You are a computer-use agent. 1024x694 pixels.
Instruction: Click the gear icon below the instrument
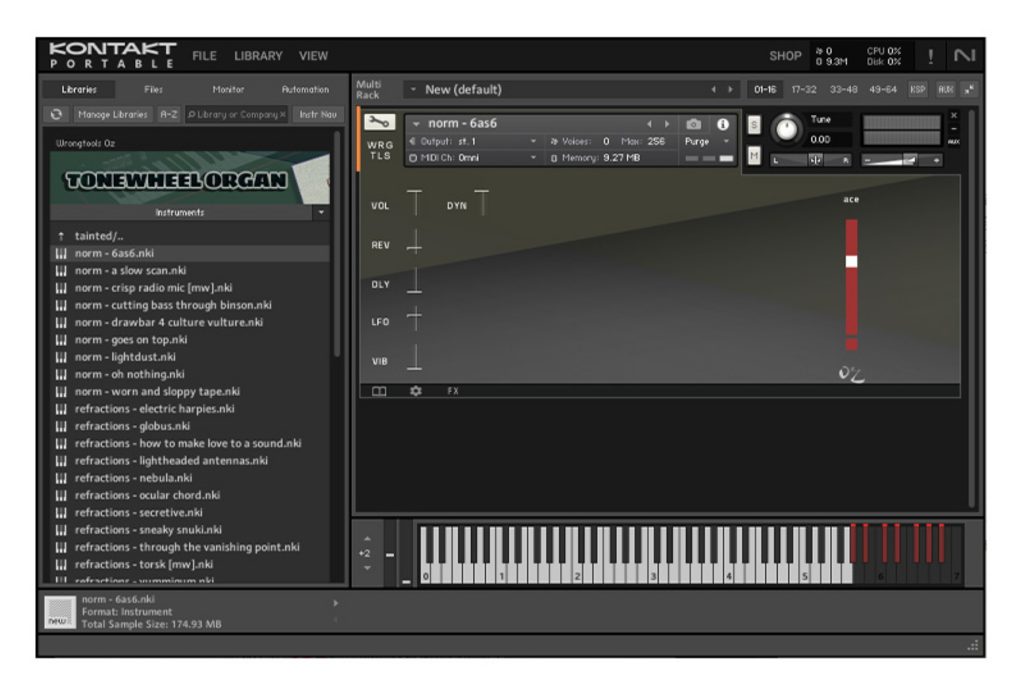(x=416, y=391)
